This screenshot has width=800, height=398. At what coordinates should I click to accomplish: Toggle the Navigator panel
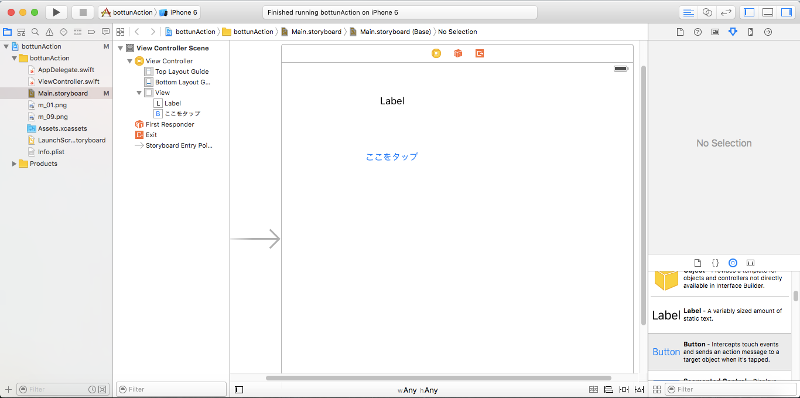click(x=749, y=12)
